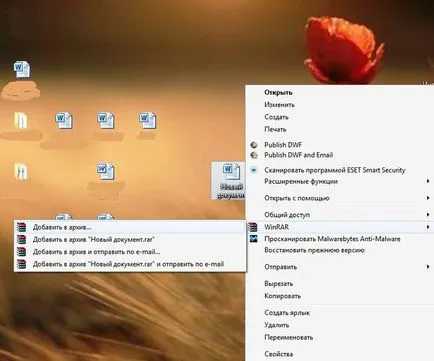The image size is (434, 361).
Task: Select the middle Word document in the second desktop row
Action: click(x=106, y=120)
